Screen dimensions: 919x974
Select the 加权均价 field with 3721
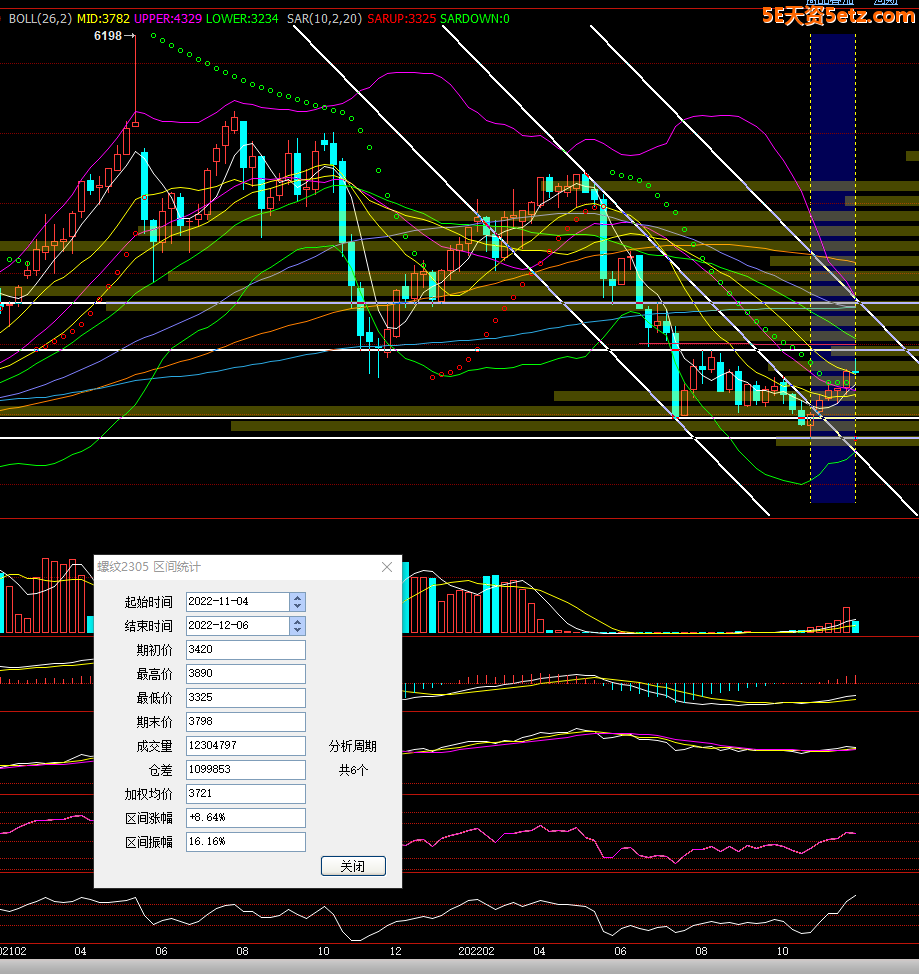tap(246, 794)
